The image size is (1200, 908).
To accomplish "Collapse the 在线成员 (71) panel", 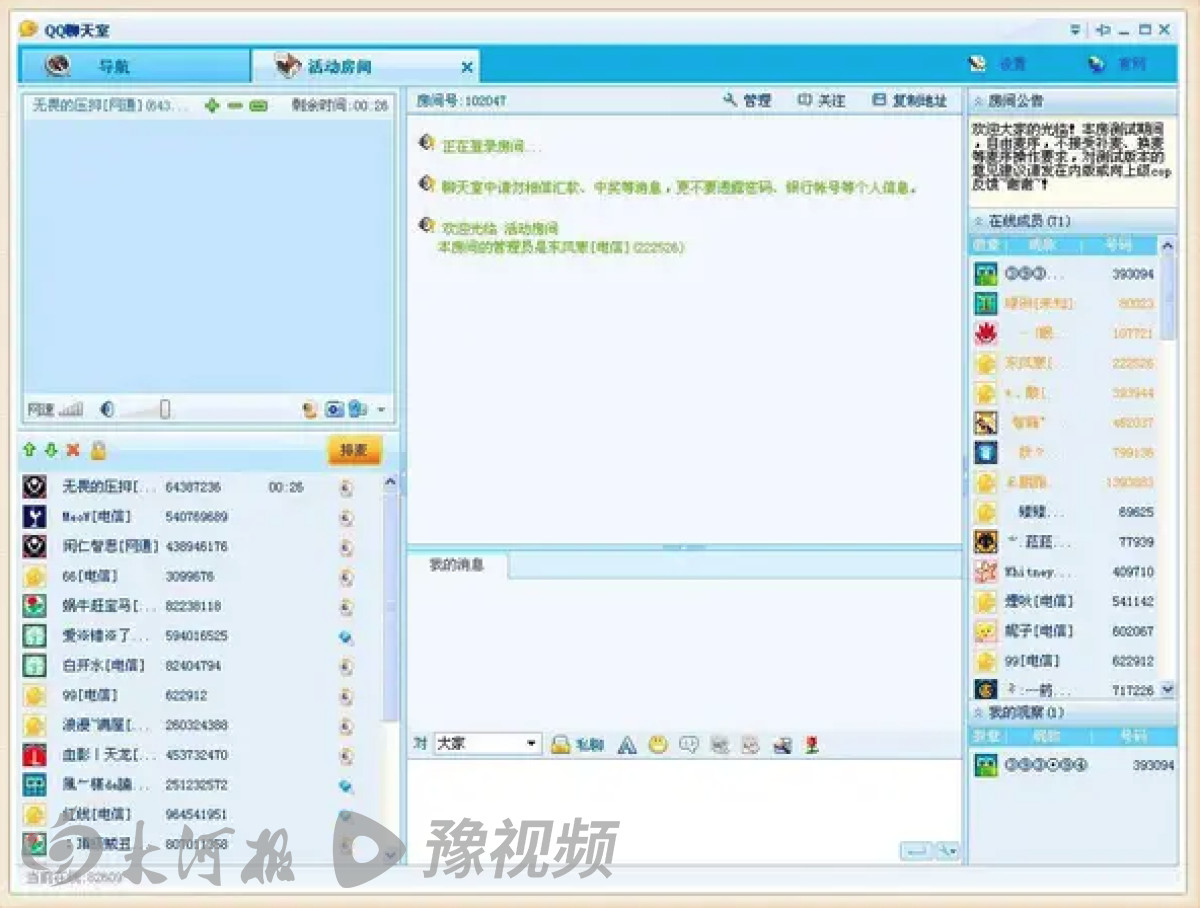I will [x=978, y=221].
